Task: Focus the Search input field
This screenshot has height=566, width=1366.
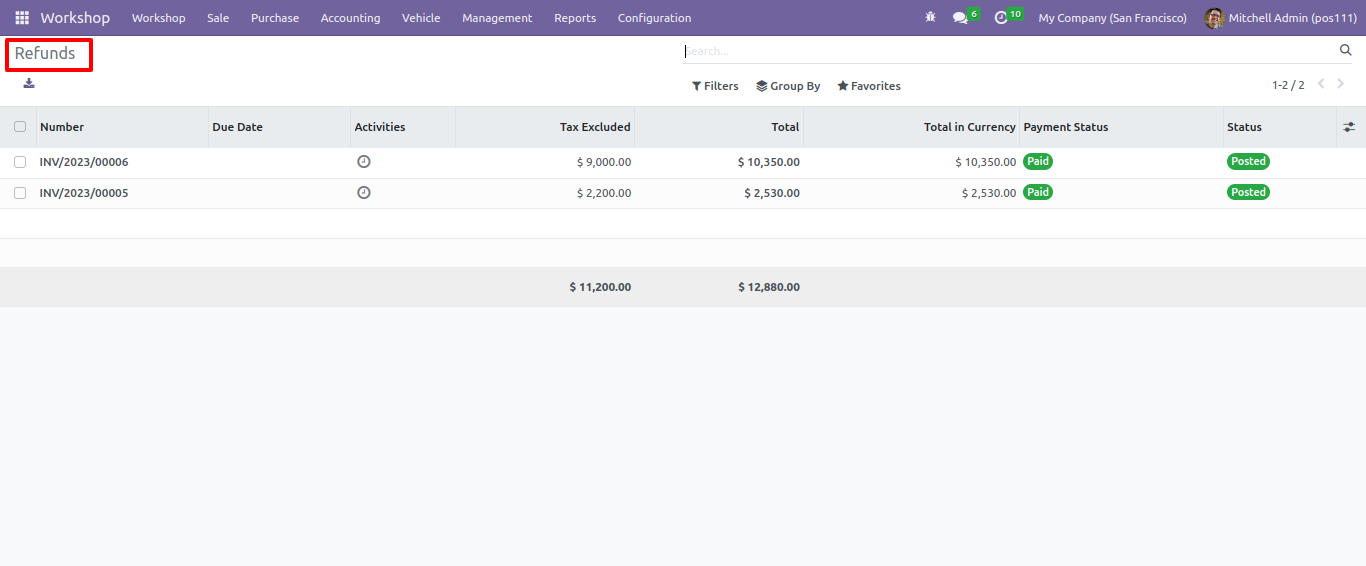Action: (x=1008, y=51)
